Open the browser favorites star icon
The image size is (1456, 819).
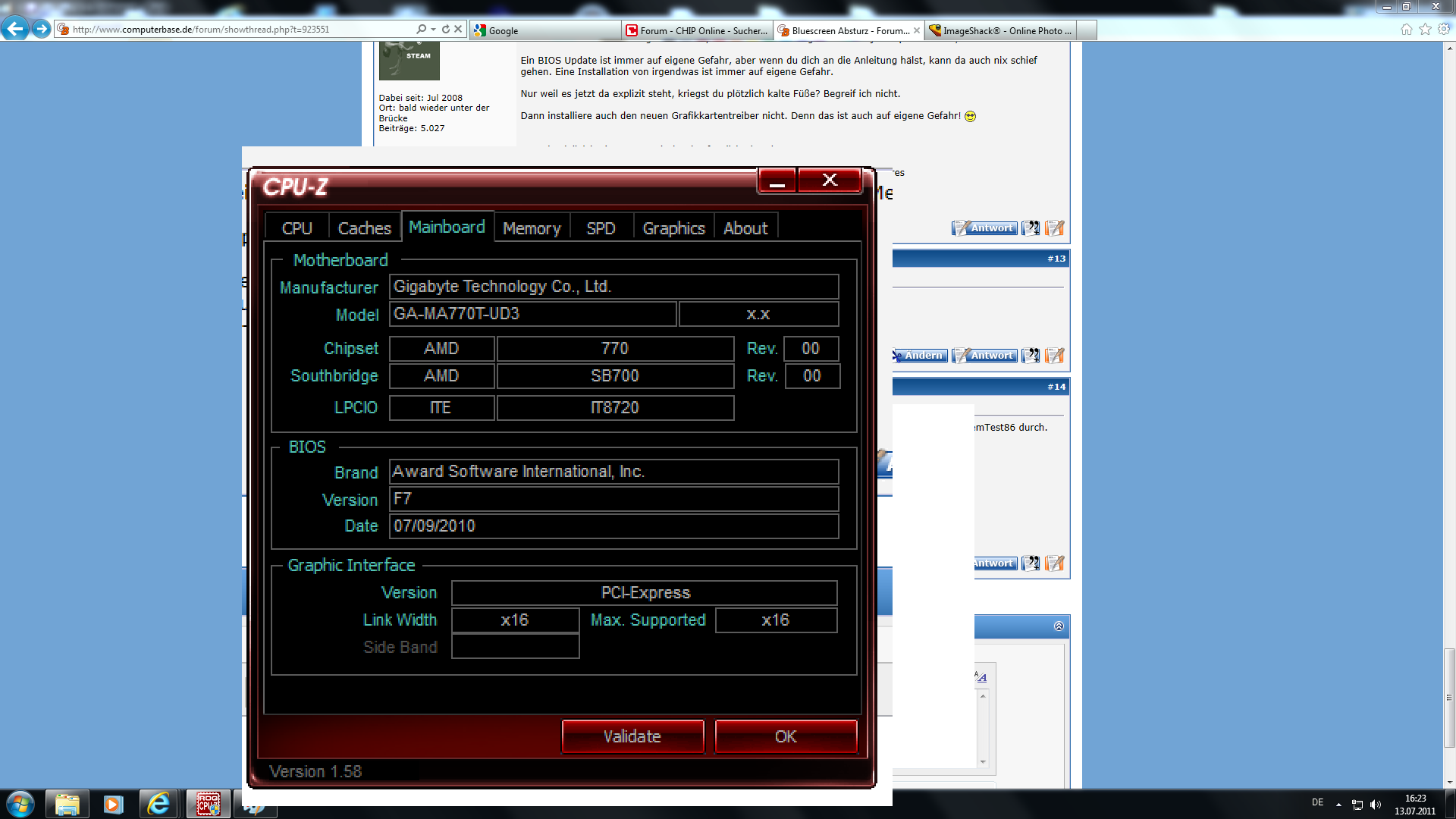[1425, 30]
